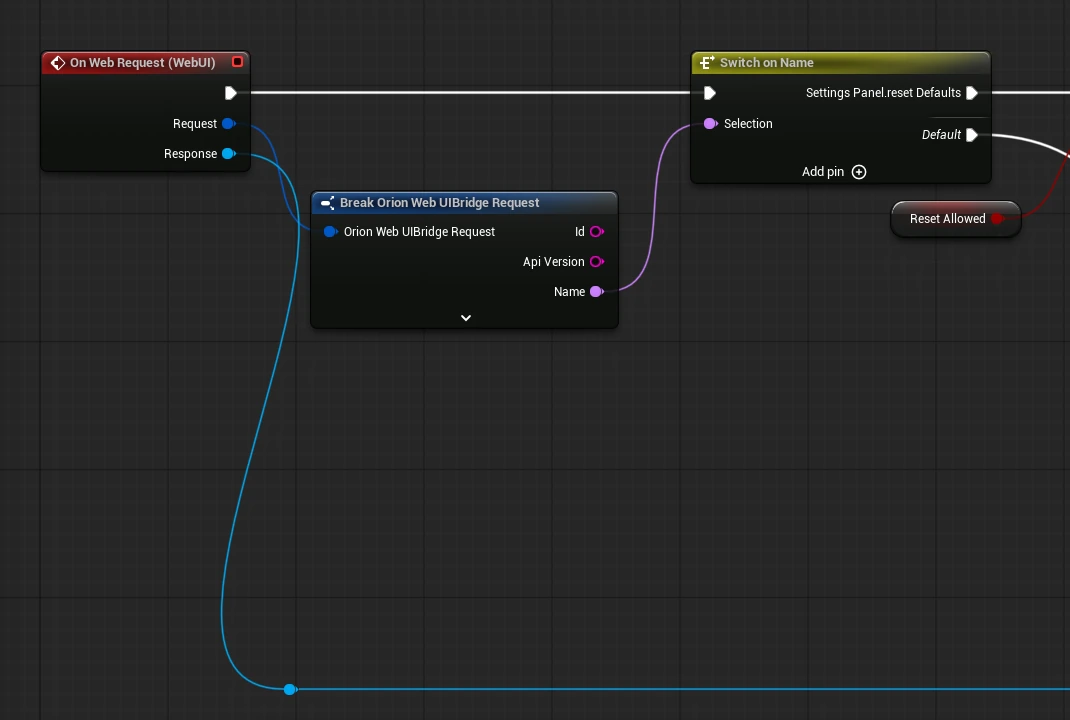
Task: Click the Api Version output pin
Action: click(596, 262)
